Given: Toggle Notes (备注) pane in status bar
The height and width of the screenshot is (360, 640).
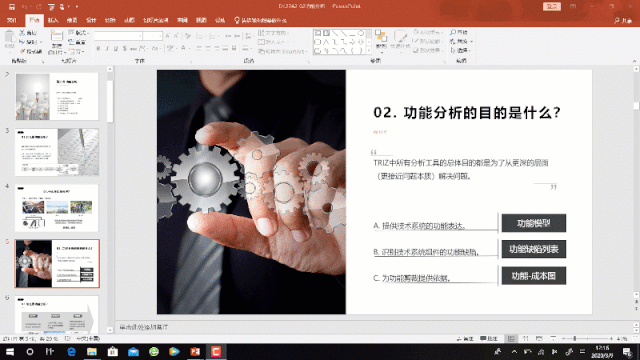Looking at the screenshot, I should coord(465,339).
